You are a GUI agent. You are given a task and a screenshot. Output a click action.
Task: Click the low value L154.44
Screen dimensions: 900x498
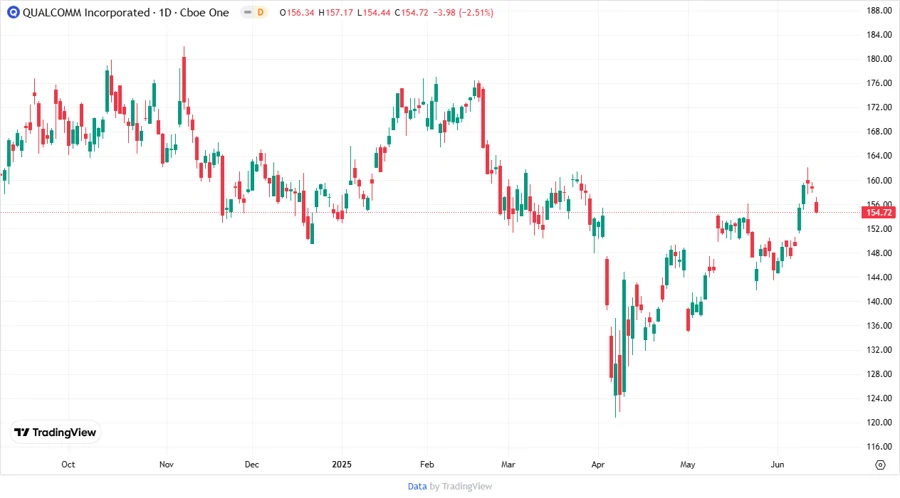(x=374, y=12)
